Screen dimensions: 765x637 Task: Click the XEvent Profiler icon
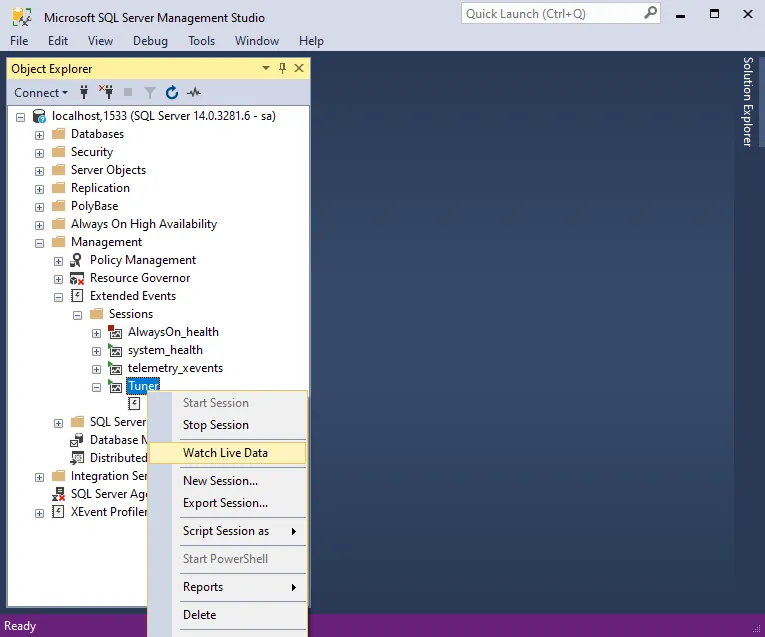tap(58, 512)
